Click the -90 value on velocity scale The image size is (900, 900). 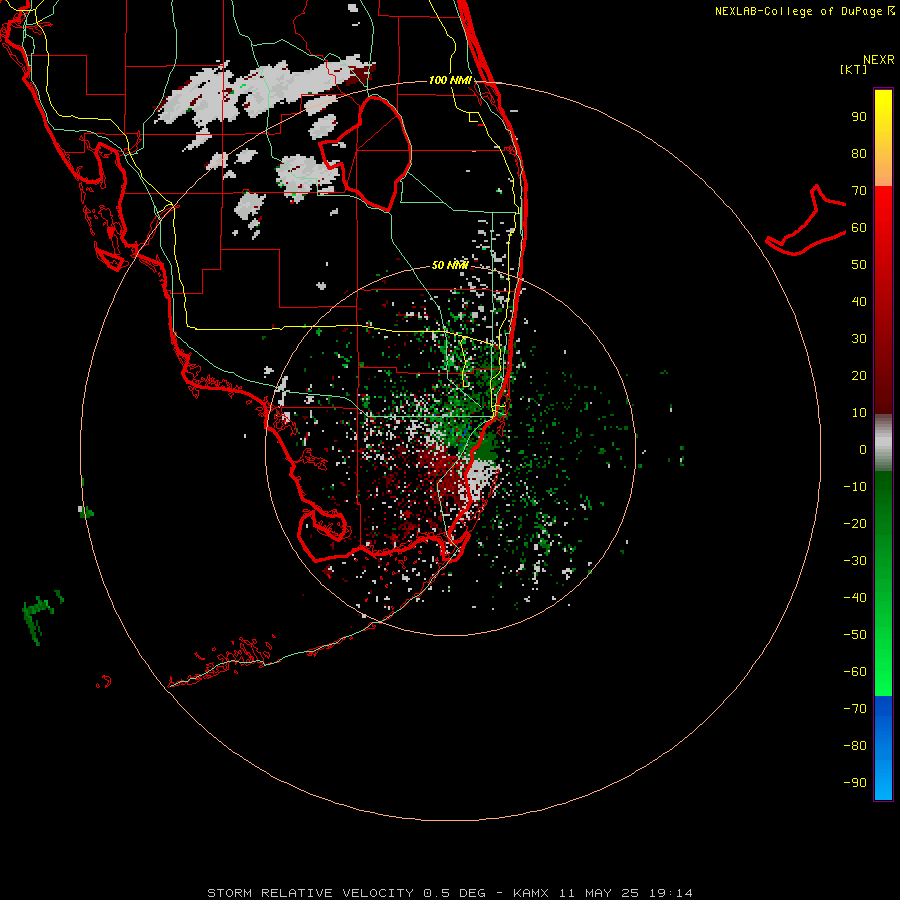coord(855,783)
